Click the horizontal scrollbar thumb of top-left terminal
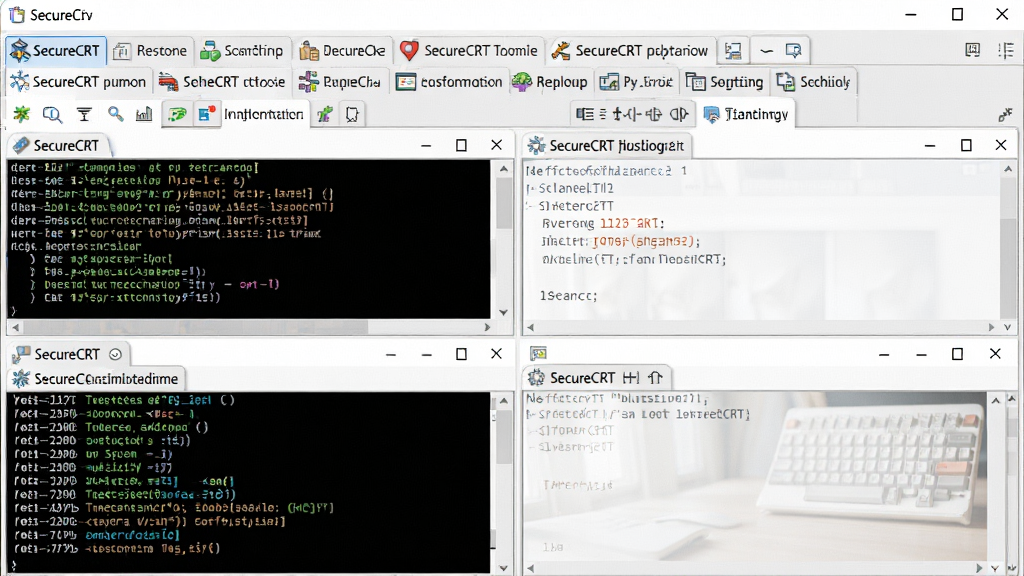 click(193, 327)
